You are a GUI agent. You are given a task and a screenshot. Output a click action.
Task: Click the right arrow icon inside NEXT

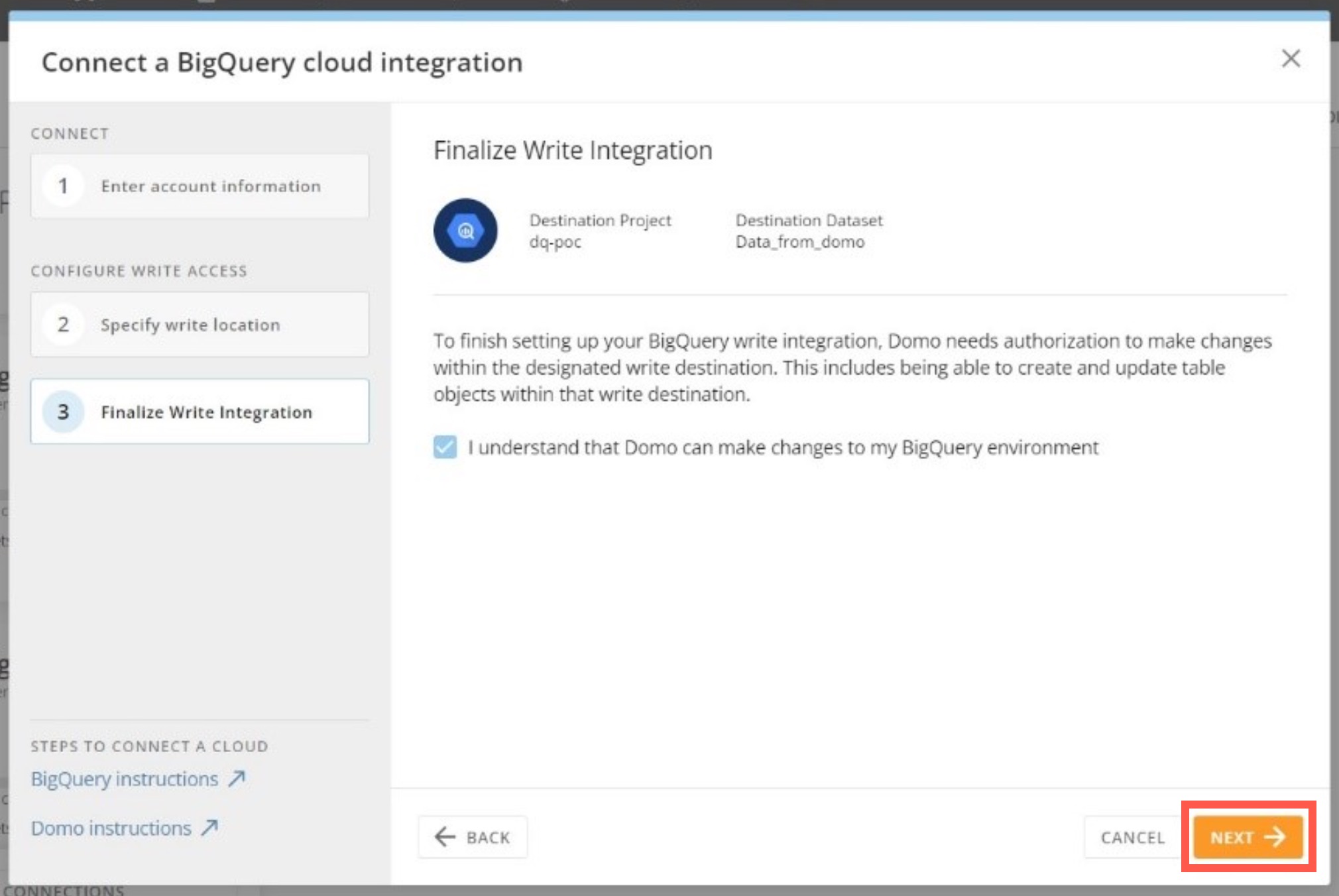1275,837
